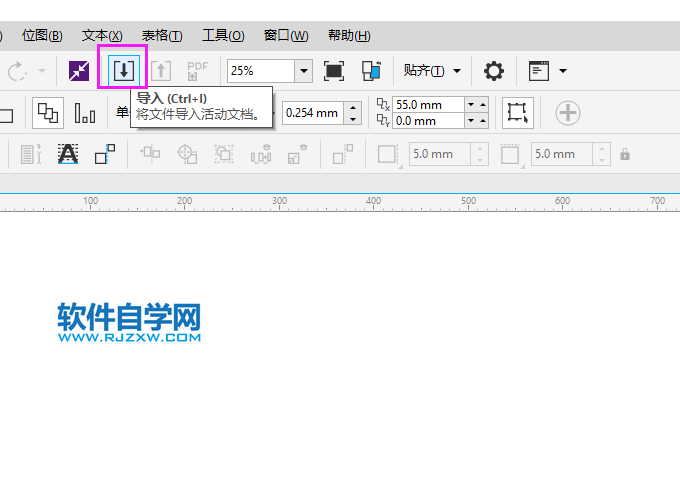Click the Export upward arrow icon
The height and width of the screenshot is (504, 680).
161,71
